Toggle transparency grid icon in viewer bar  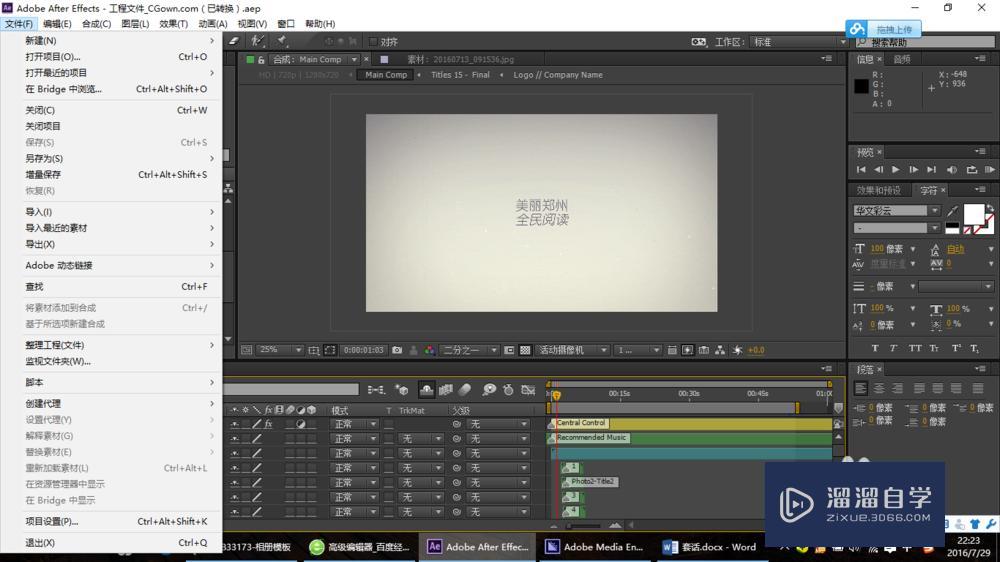click(525, 350)
